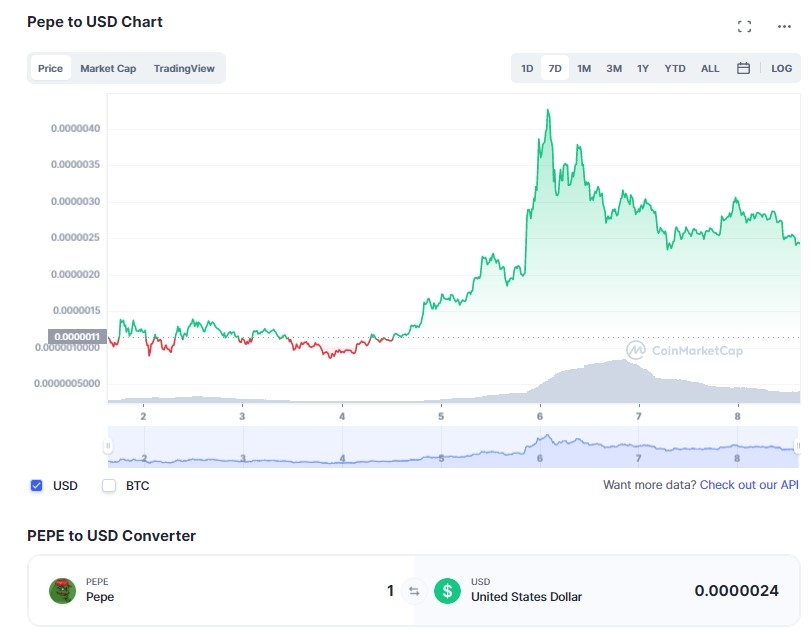Click the 0.0000011 price marker label
The width and height of the screenshot is (810, 632).
(x=77, y=336)
